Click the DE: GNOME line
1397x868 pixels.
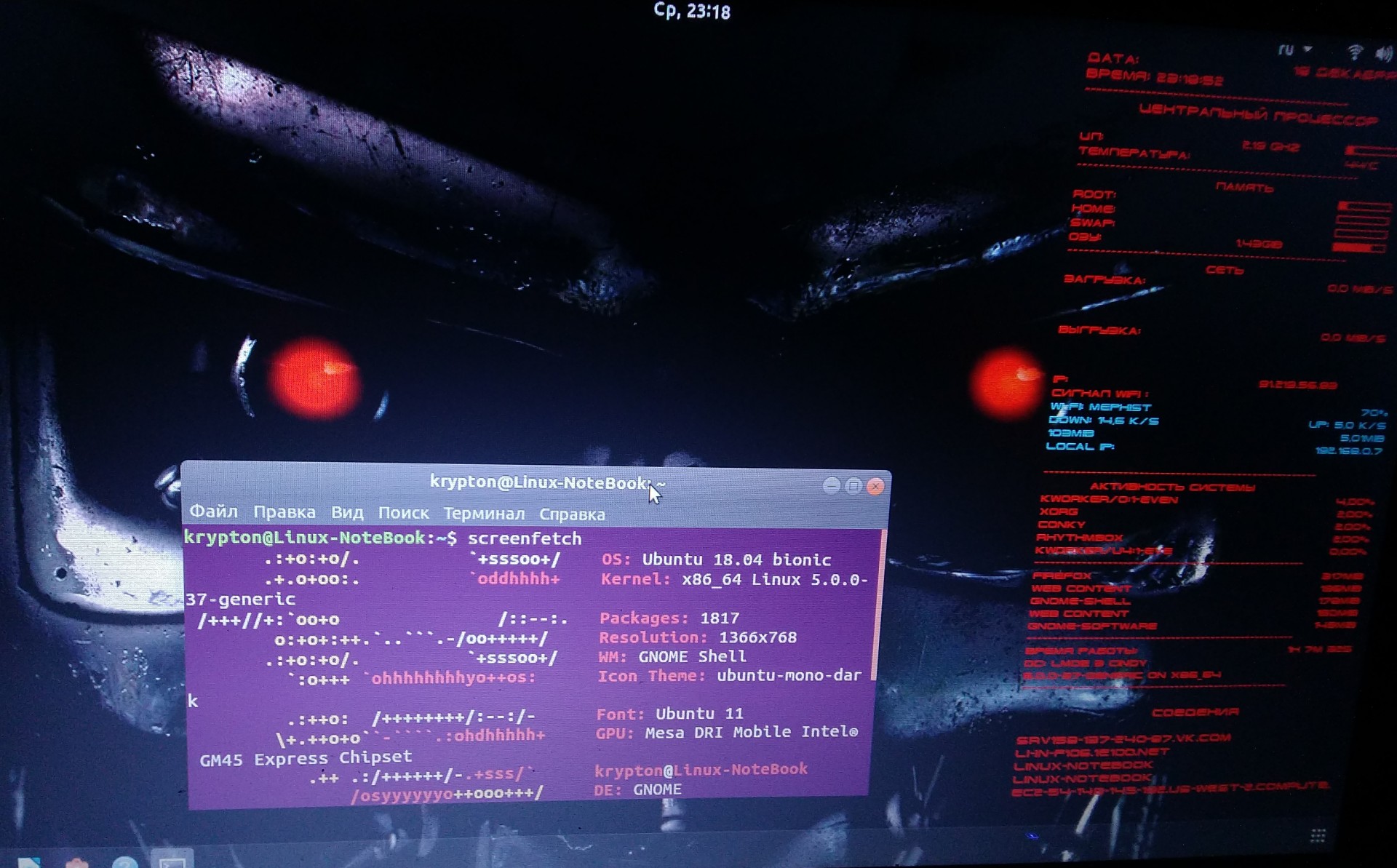(638, 789)
